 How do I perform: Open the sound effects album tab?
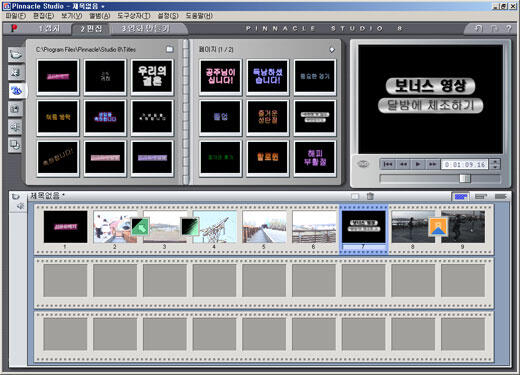pyautogui.click(x=16, y=127)
